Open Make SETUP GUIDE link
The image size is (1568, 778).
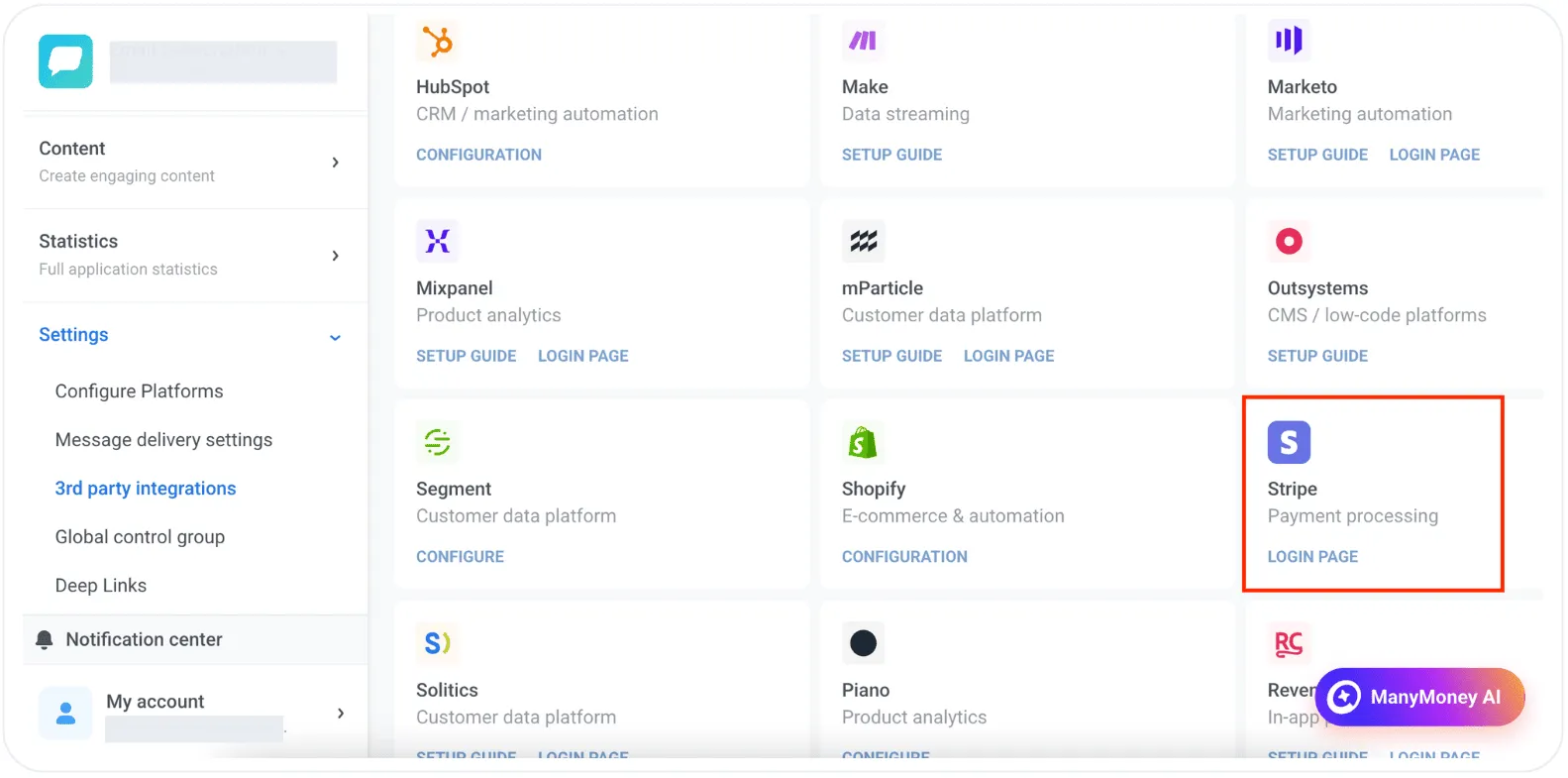point(891,155)
